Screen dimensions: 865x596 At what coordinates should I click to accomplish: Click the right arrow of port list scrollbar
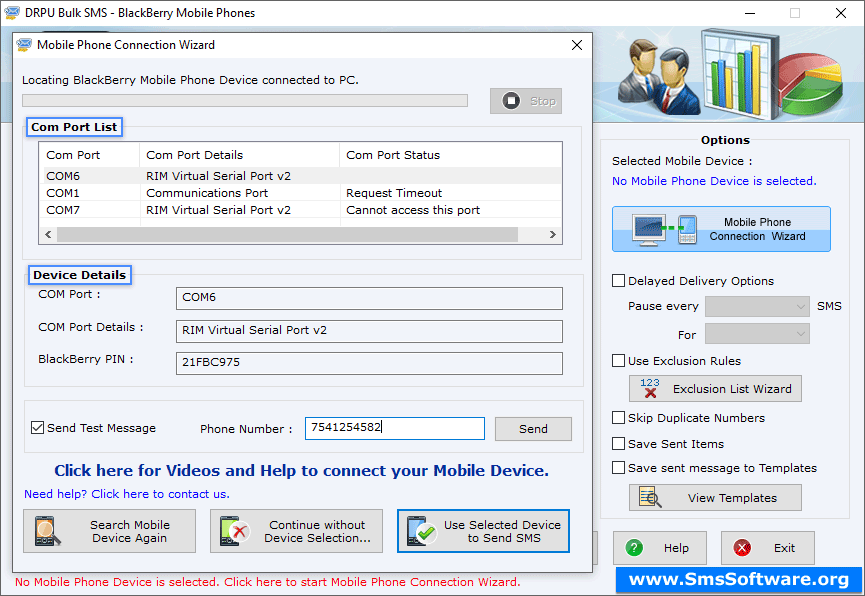point(552,235)
